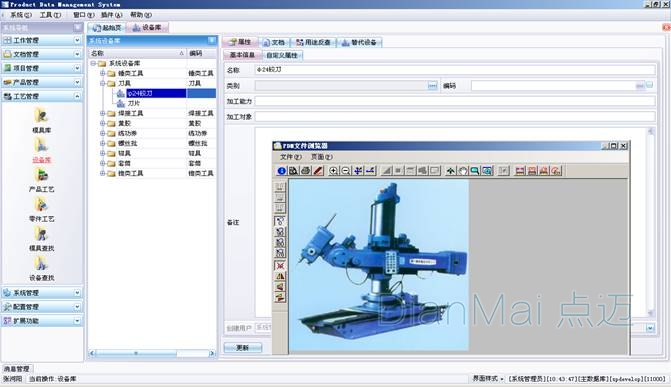
Task: Select the hand pan tool in viewer
Action: pos(463,171)
